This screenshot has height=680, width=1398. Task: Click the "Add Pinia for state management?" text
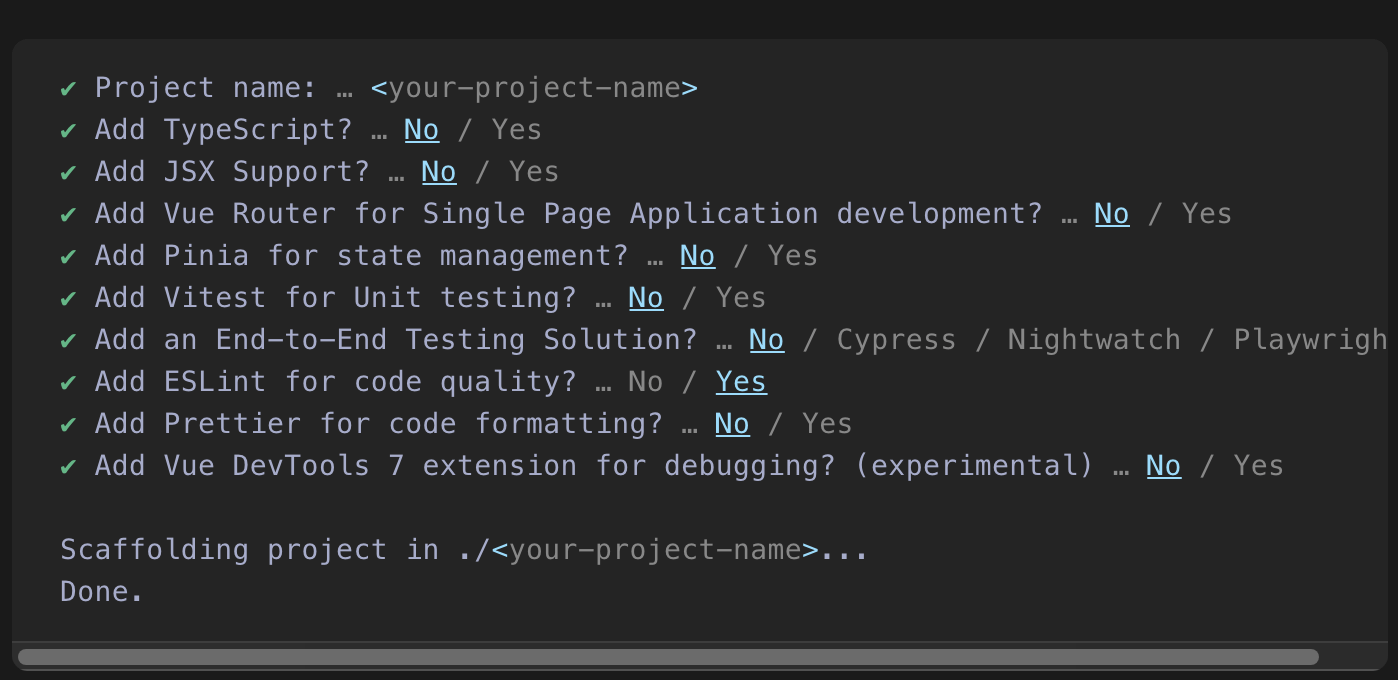(362, 256)
